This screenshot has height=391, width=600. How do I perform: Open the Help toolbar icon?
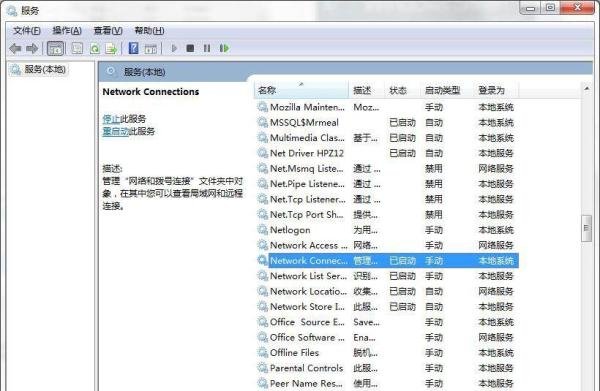134,49
